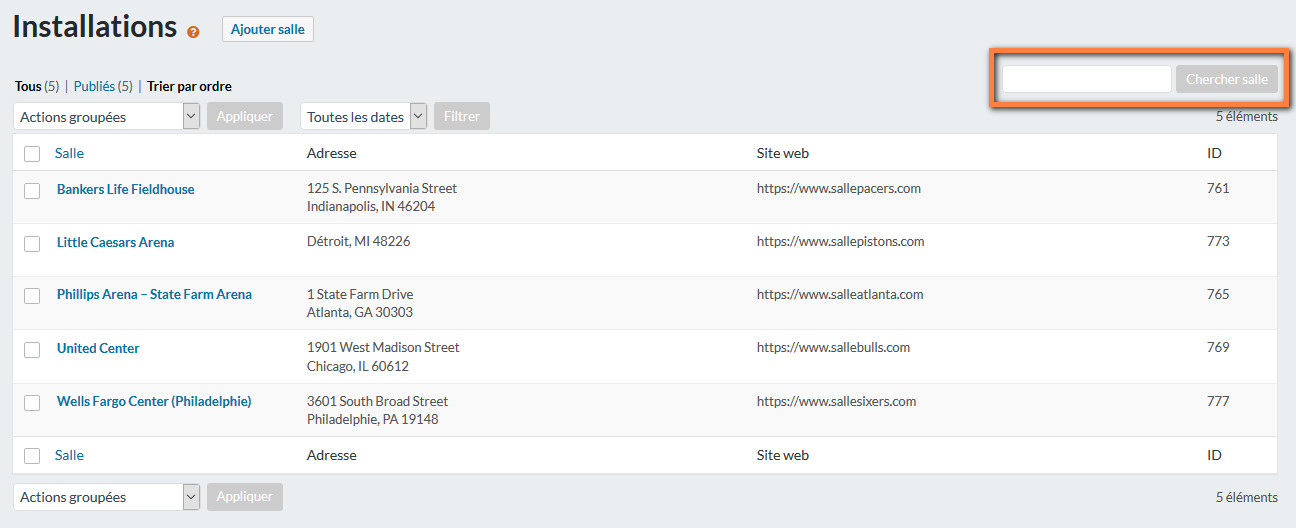Open the orange help icon beside Installations
Image resolution: width=1296 pixels, height=528 pixels.
point(193,32)
